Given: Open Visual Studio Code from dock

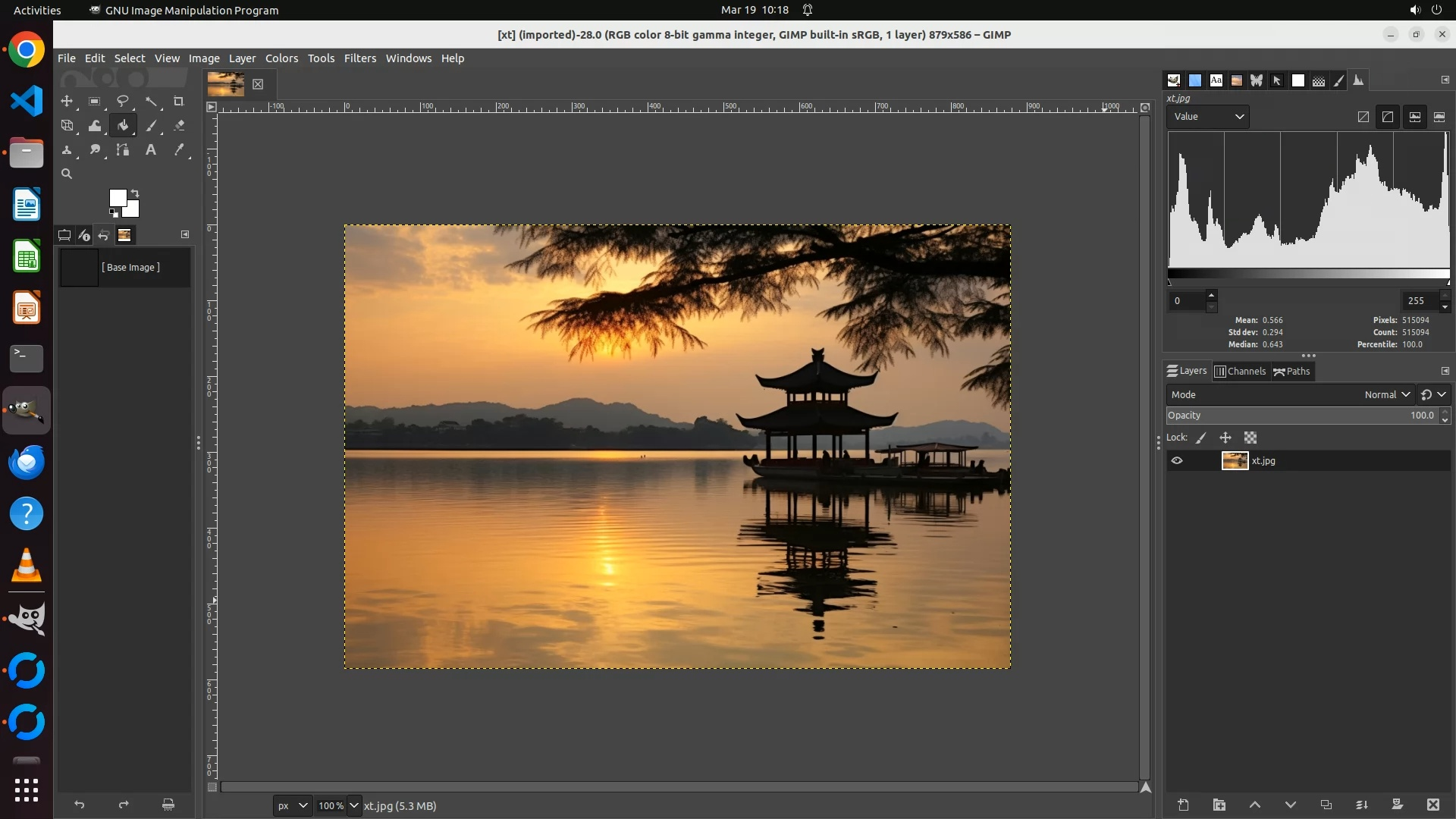Looking at the screenshot, I should 27,101.
